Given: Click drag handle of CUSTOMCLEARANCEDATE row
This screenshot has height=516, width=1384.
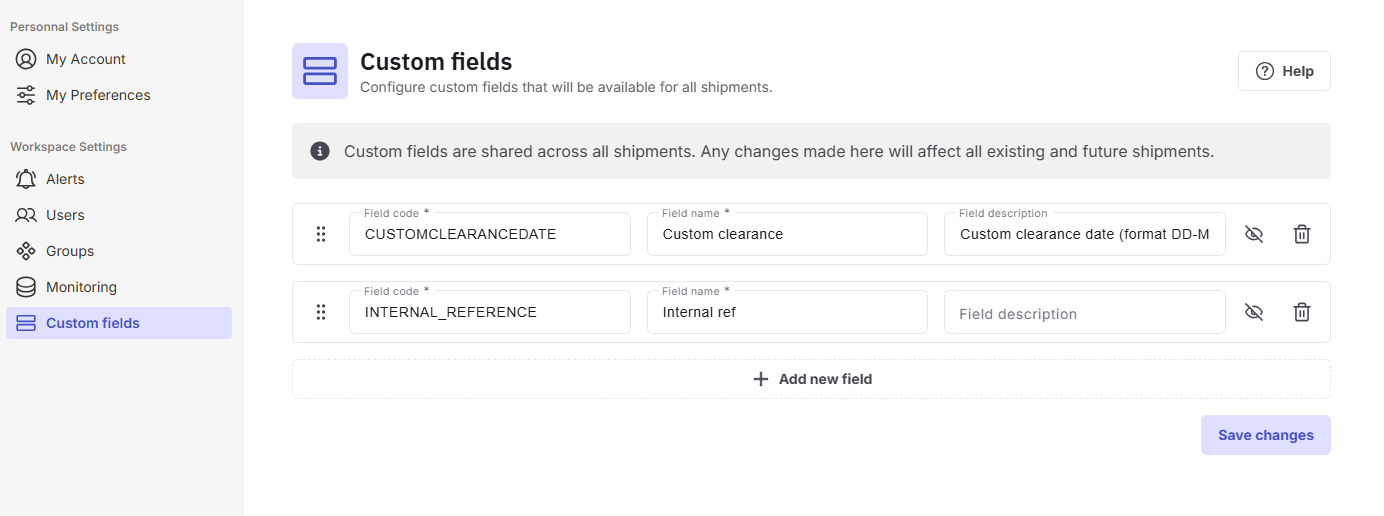Looking at the screenshot, I should pyautogui.click(x=321, y=234).
